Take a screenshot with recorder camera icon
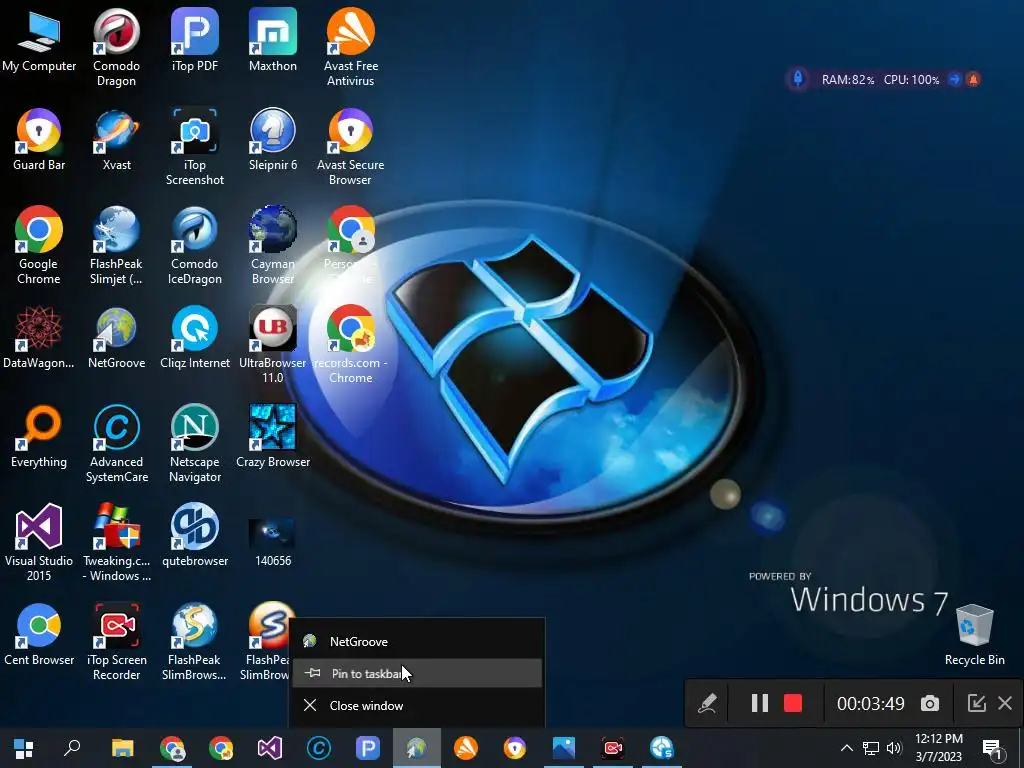The width and height of the screenshot is (1024, 768). point(930,703)
